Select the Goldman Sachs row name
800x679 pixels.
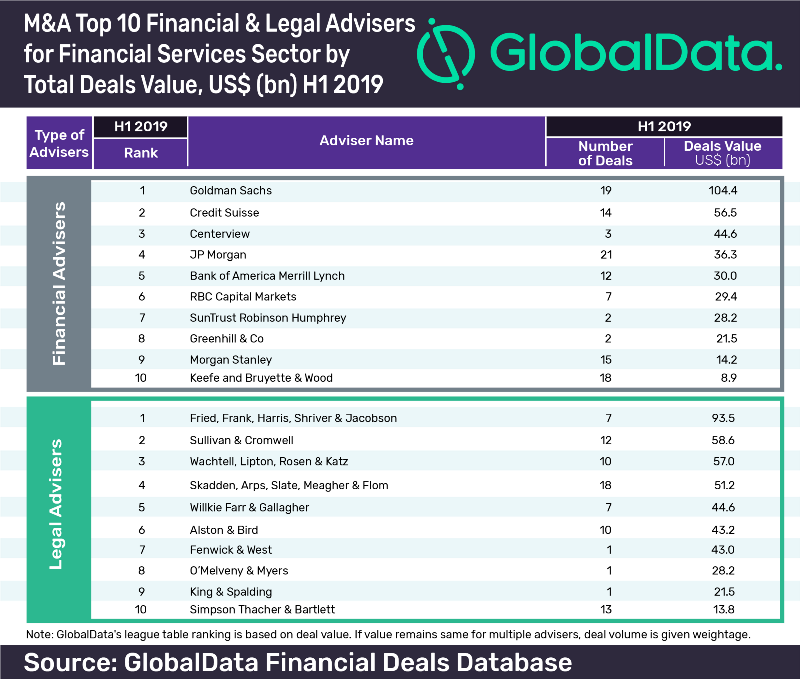click(231, 190)
